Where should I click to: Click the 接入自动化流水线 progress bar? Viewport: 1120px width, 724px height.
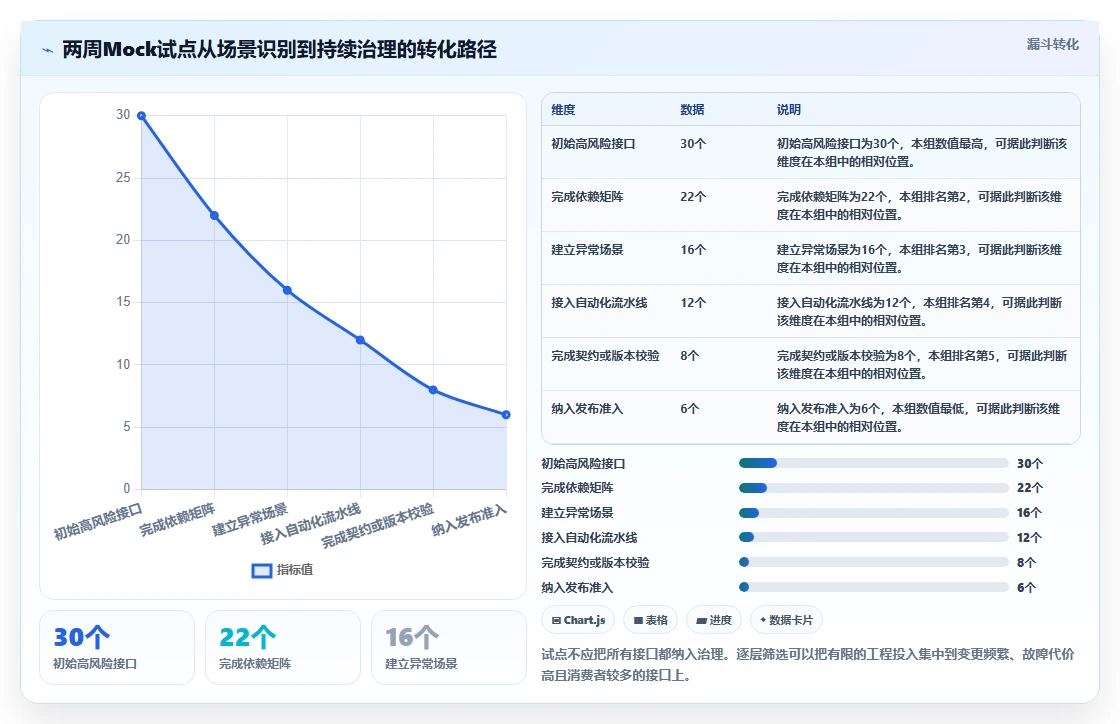[x=873, y=538]
